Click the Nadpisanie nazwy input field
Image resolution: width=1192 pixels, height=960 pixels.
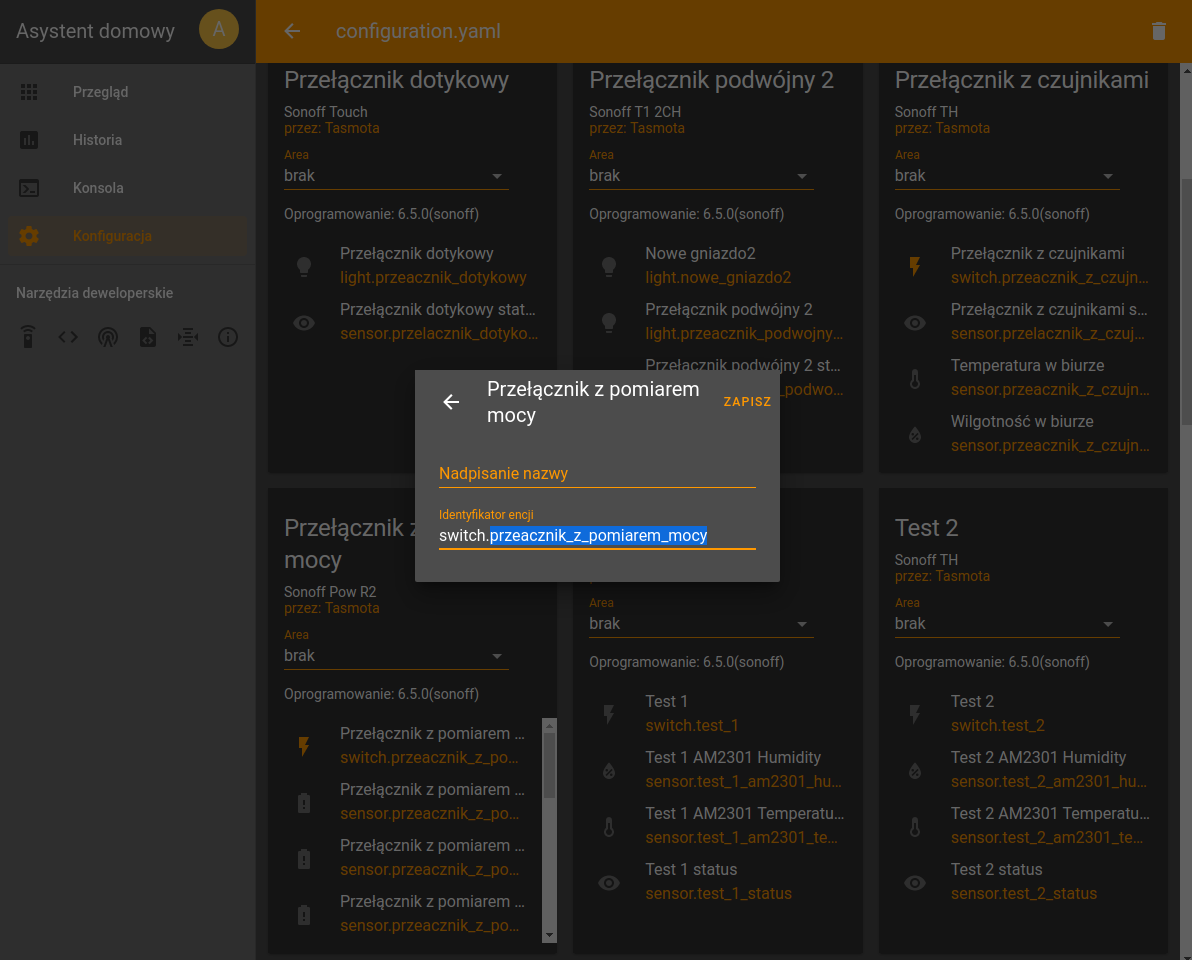tap(598, 474)
